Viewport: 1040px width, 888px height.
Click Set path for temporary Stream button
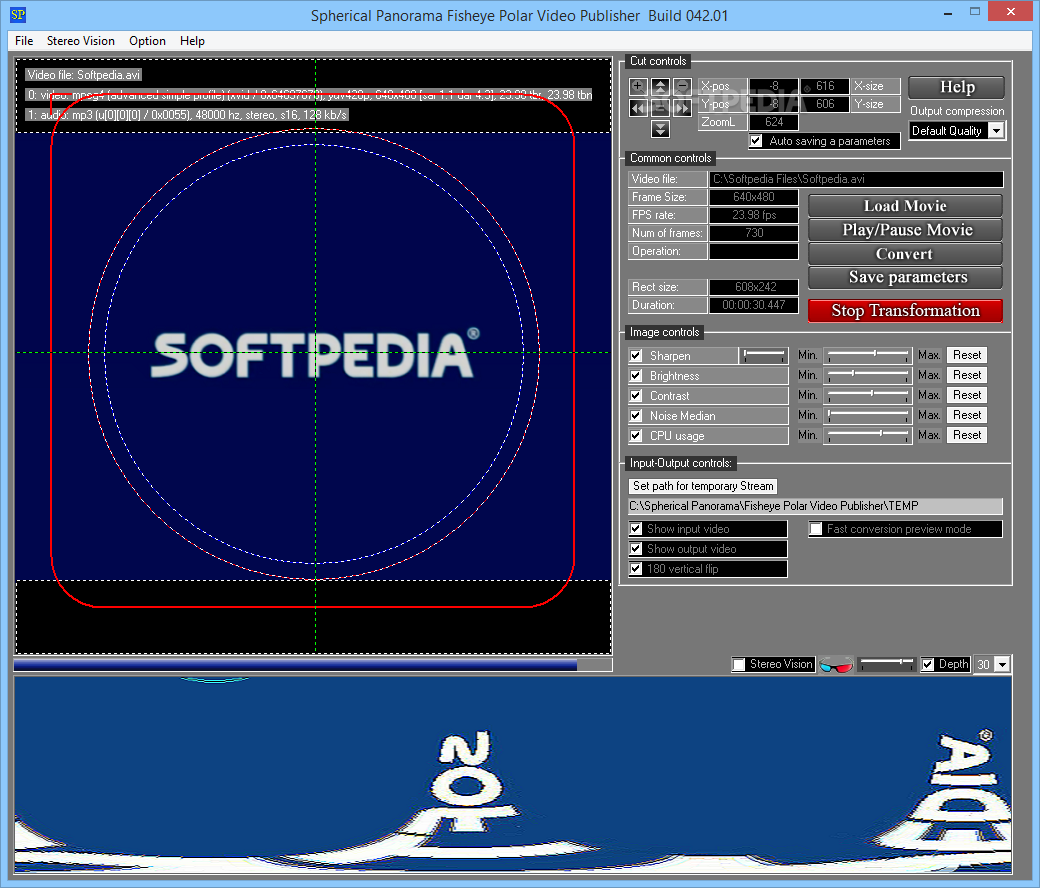tap(703, 485)
